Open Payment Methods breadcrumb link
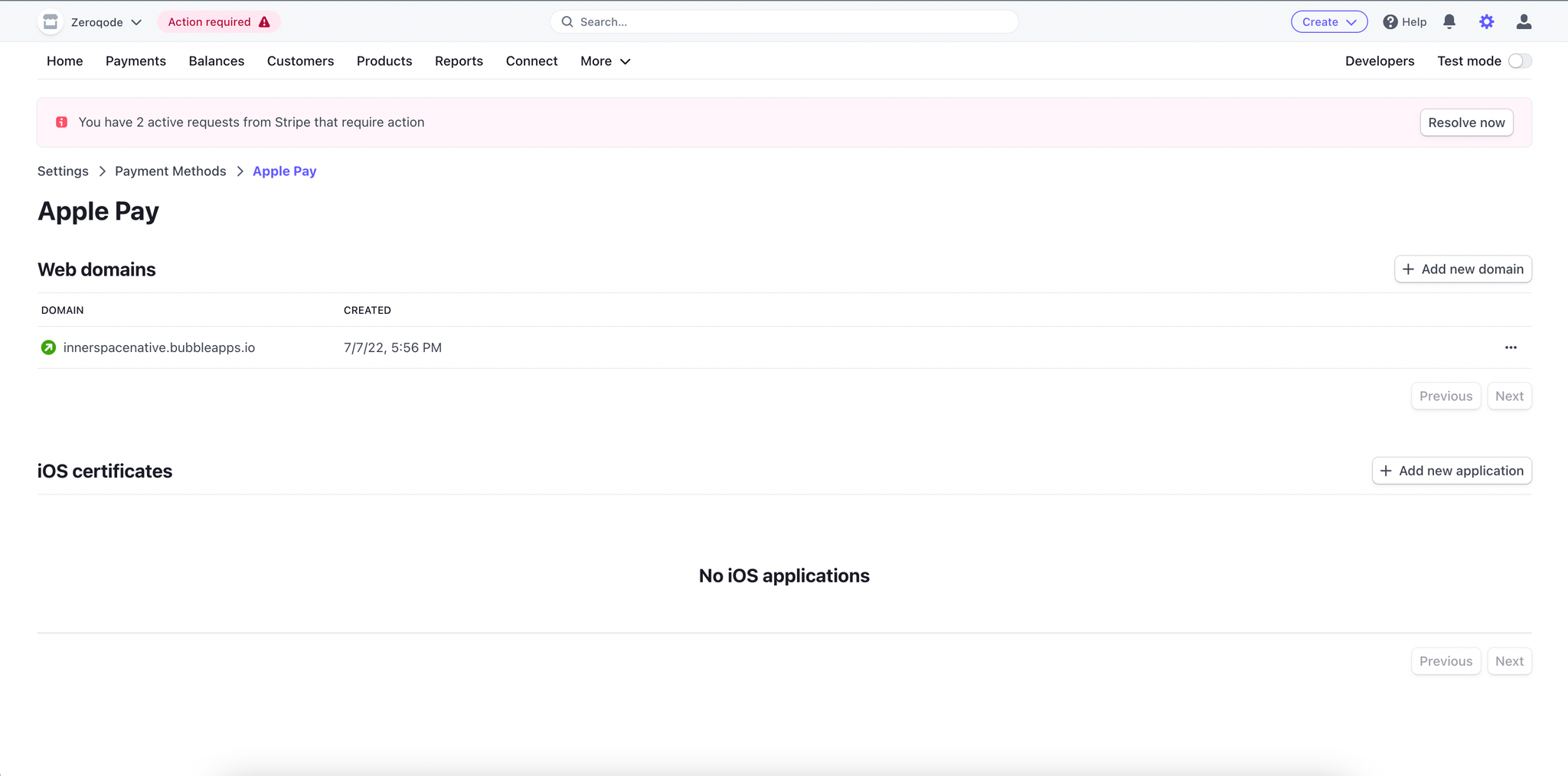 (171, 171)
